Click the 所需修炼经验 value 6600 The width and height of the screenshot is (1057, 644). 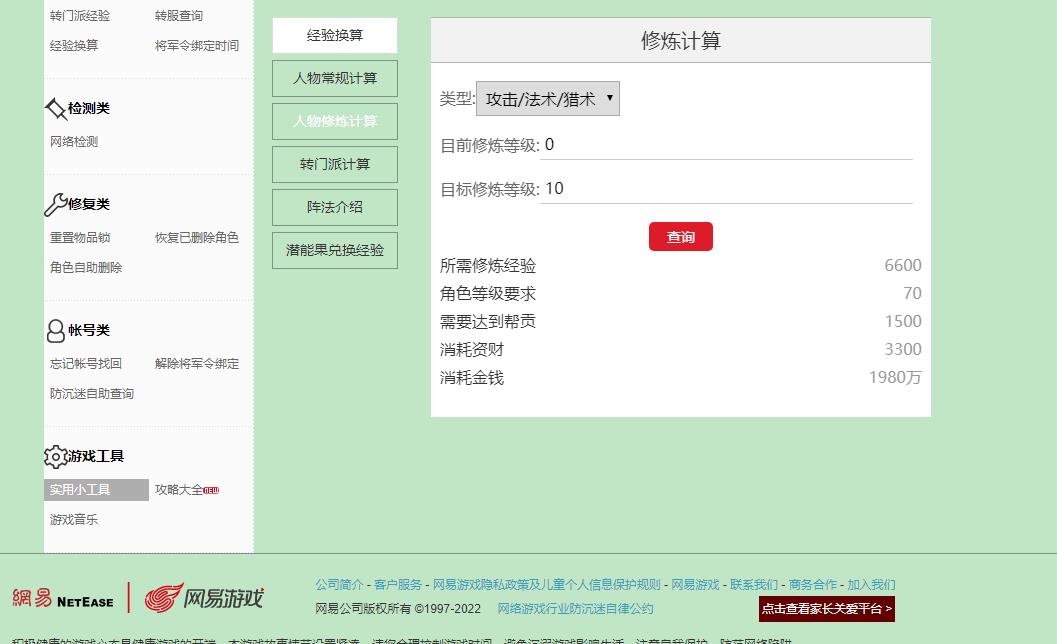tap(903, 266)
